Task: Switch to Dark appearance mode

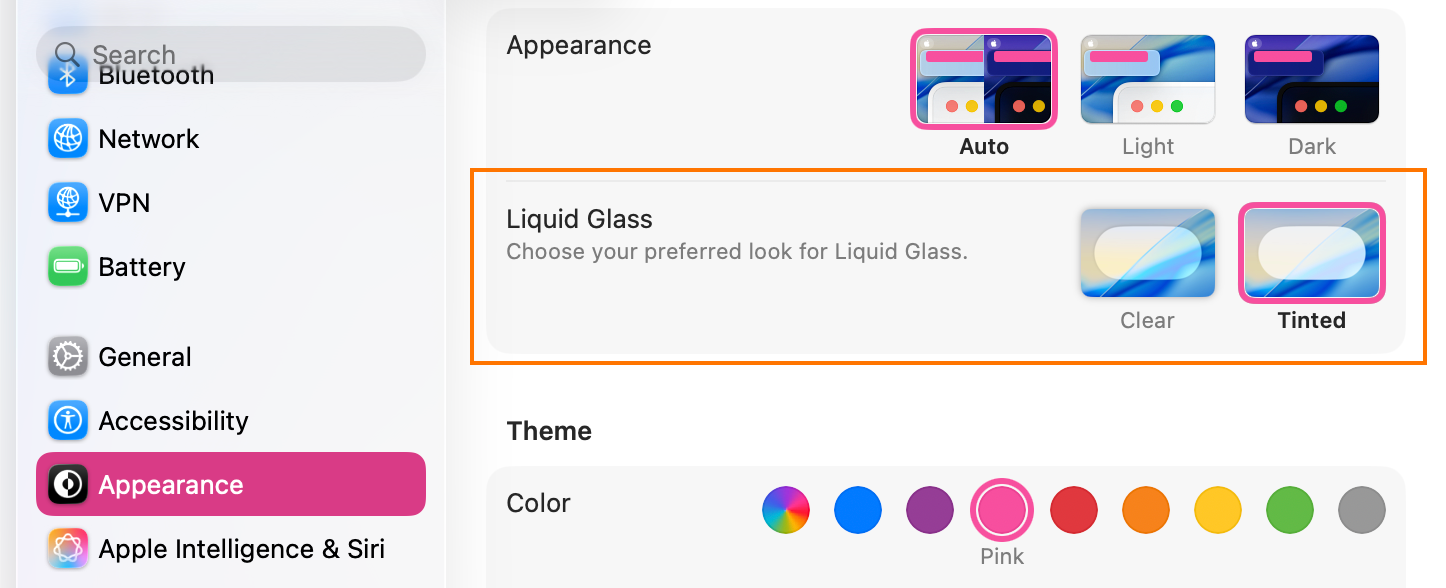Action: 1312,80
